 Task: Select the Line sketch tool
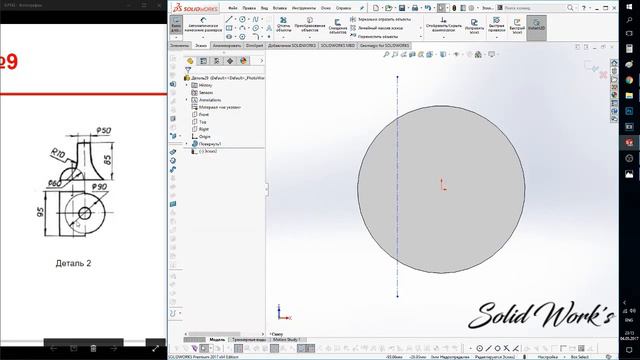(x=229, y=19)
